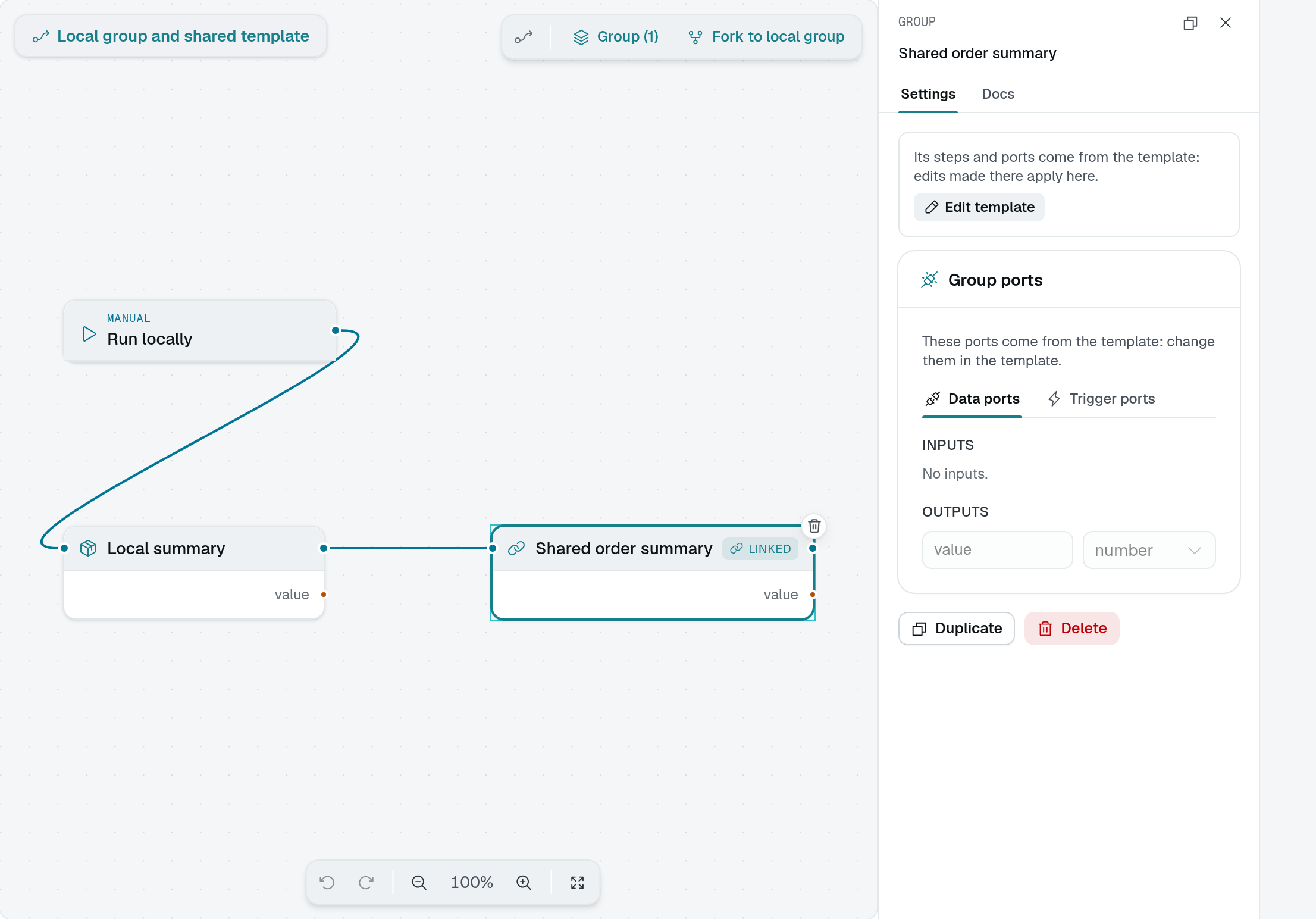Click Fork to local group
Screen dimensions: 1316x919
point(766,37)
